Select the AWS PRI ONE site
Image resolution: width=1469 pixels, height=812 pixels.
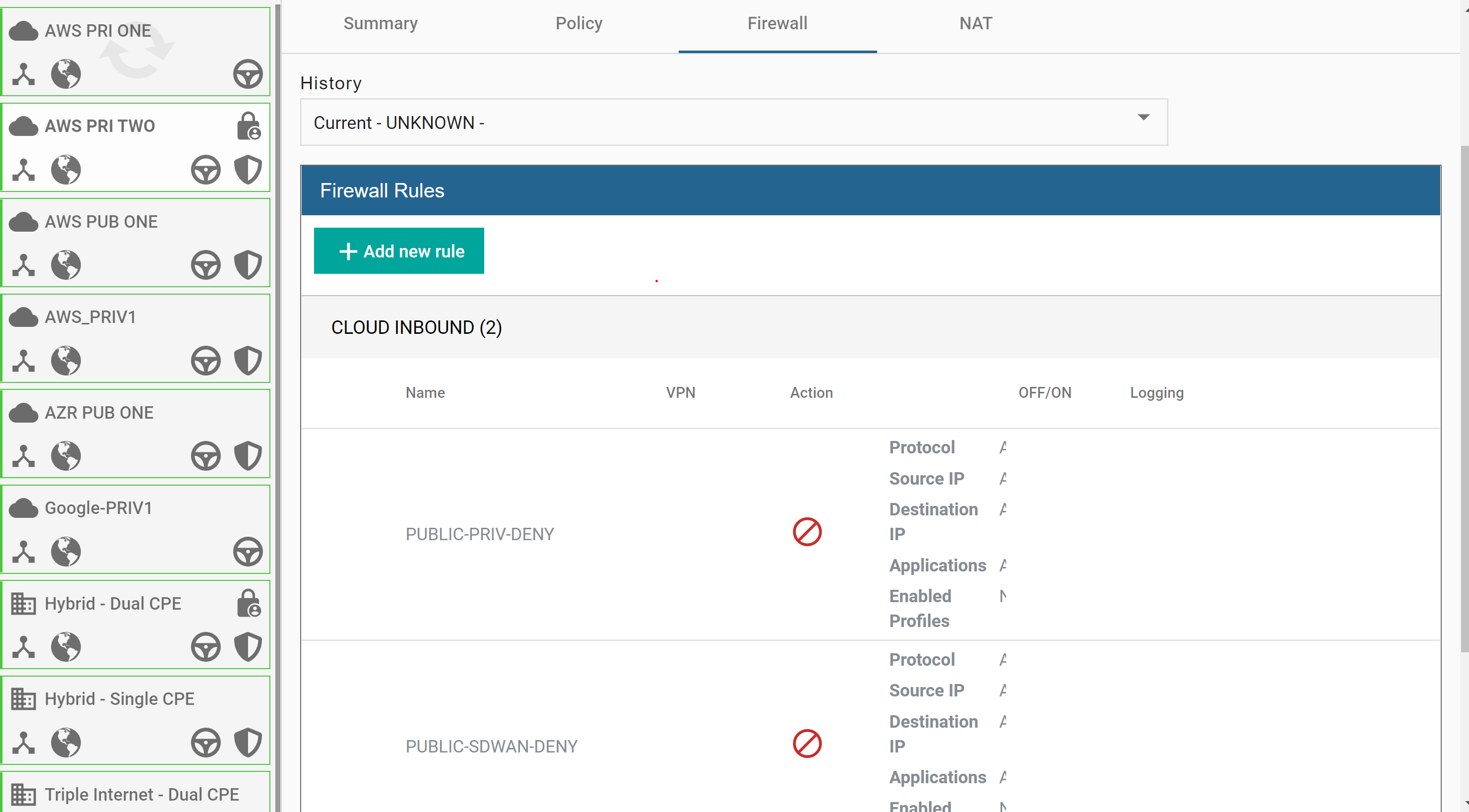click(x=136, y=51)
